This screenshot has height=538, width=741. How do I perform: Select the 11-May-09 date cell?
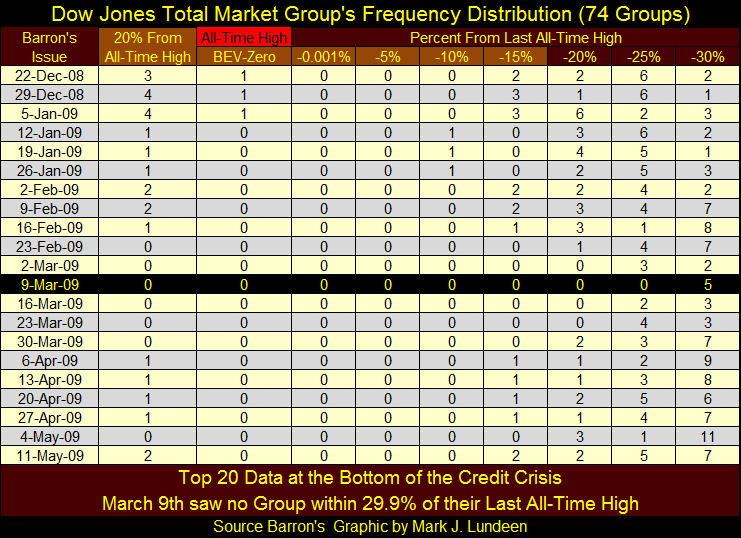(x=51, y=453)
